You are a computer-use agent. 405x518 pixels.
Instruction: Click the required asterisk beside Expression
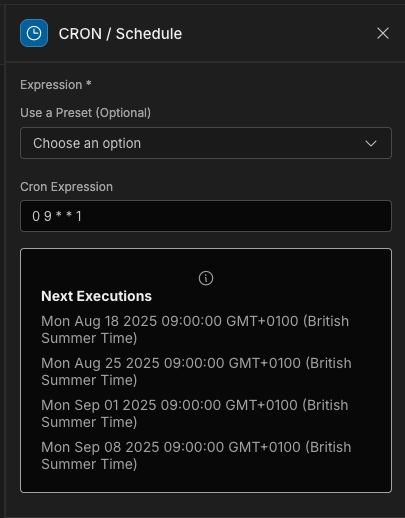[x=88, y=83]
